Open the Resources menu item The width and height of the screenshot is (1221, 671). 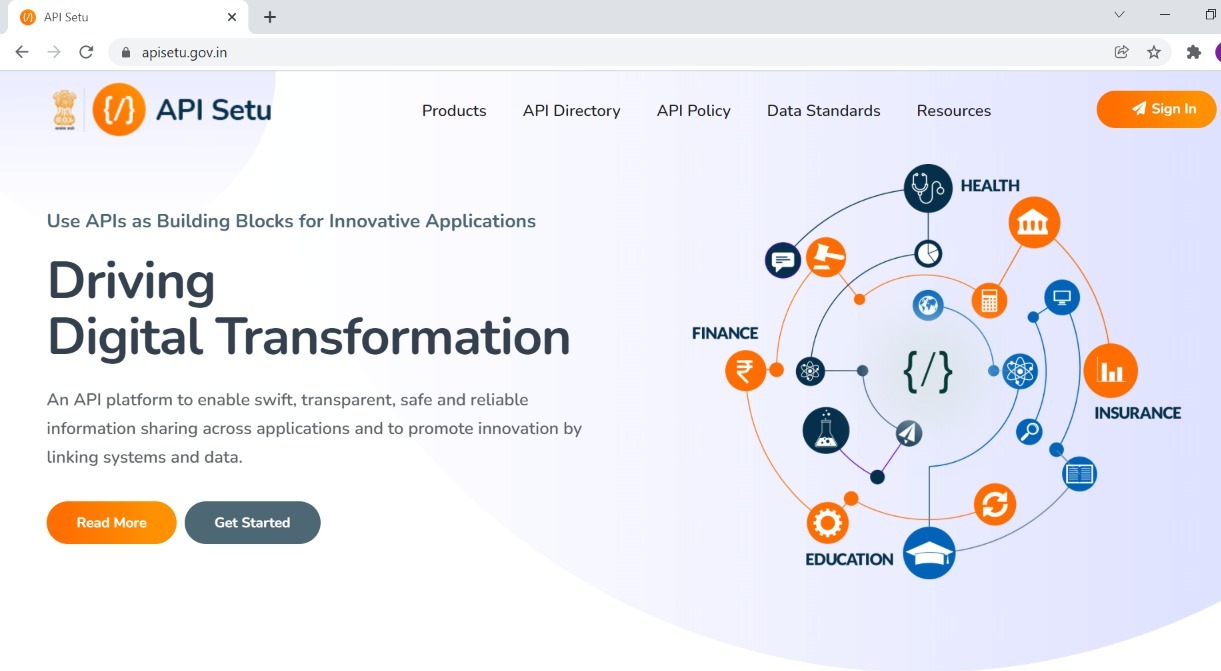point(954,111)
